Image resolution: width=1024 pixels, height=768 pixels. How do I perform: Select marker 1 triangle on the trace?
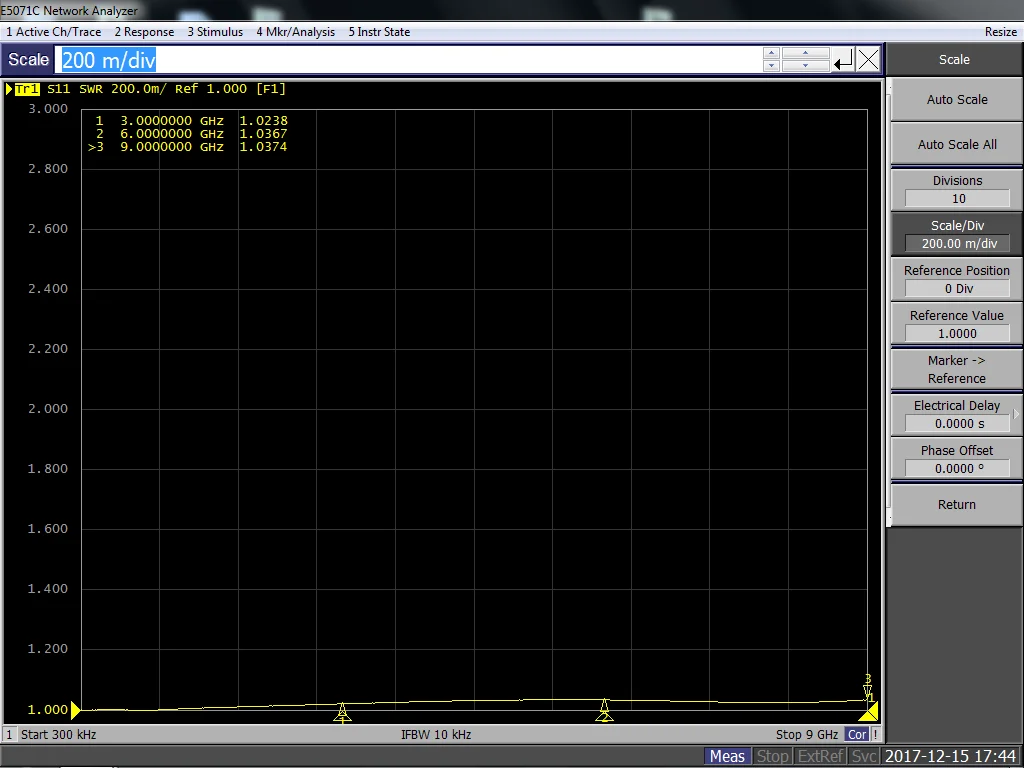342,711
